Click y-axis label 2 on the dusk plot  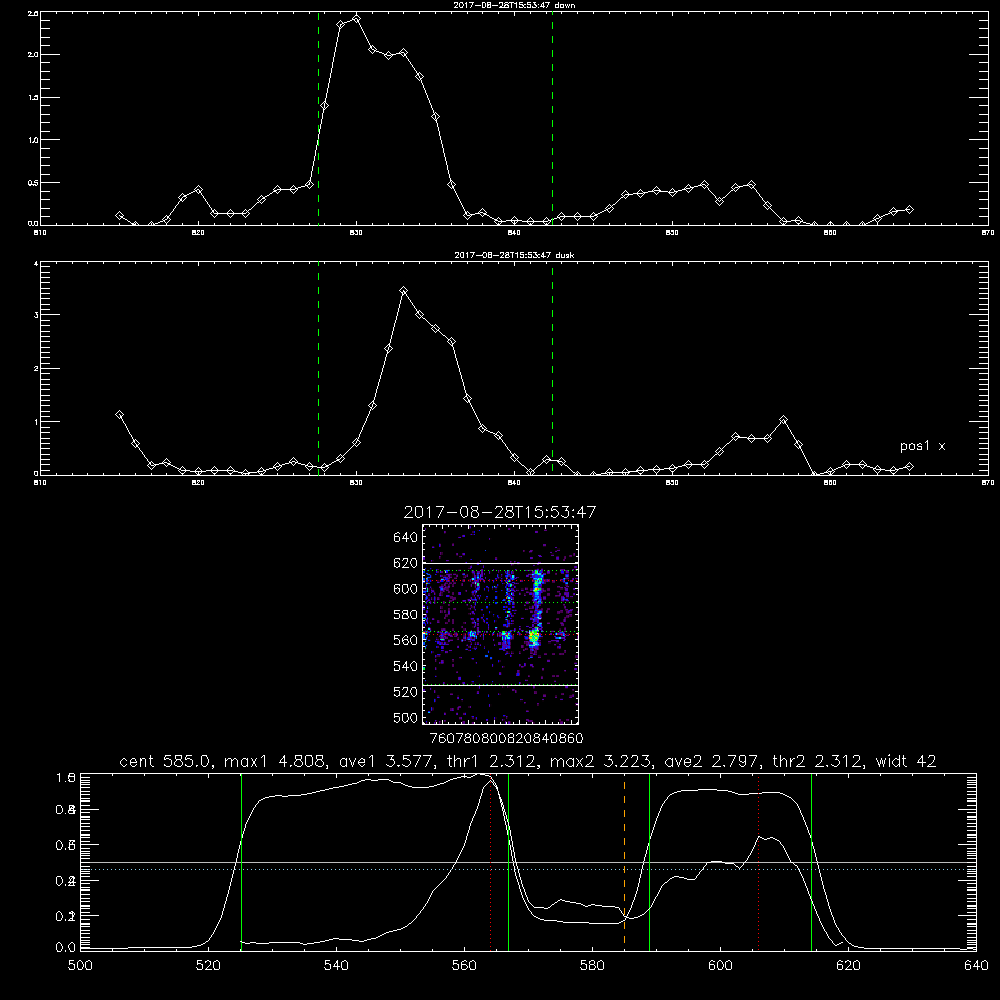tap(36, 369)
